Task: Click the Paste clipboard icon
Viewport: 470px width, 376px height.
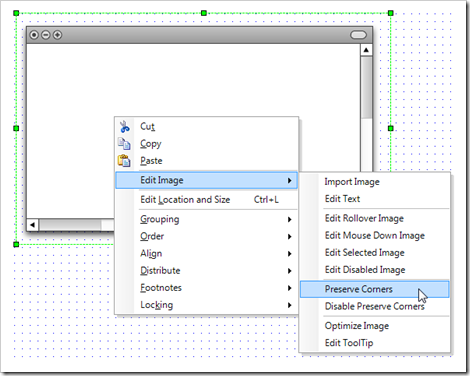Action: (124, 161)
